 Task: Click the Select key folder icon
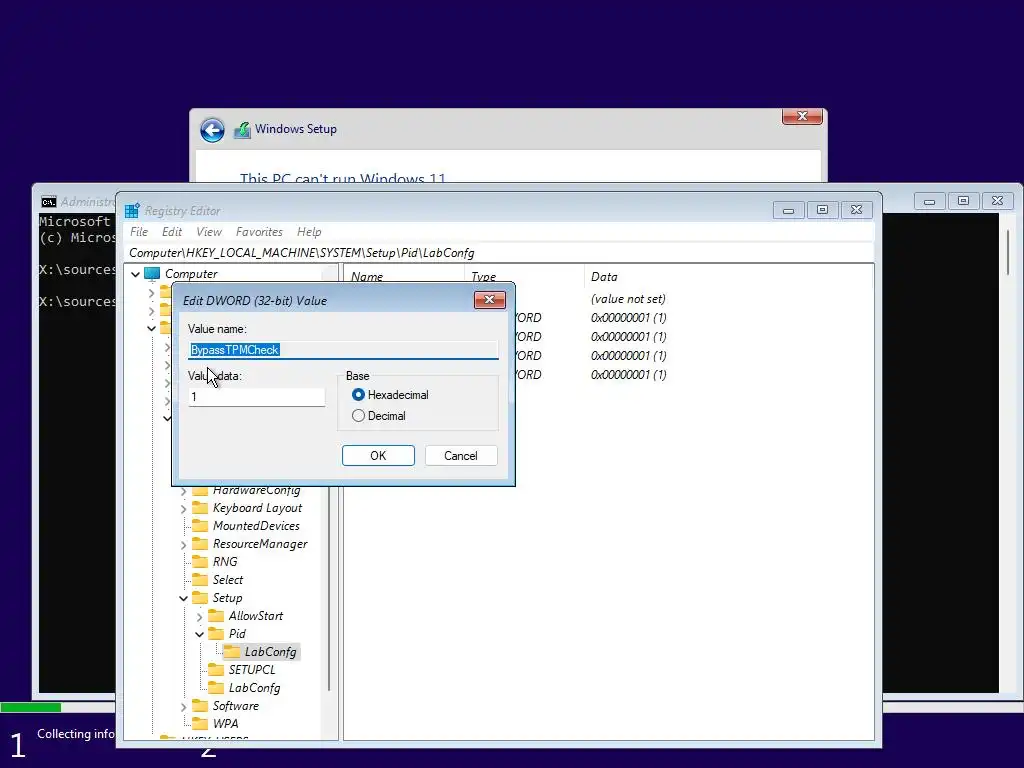pyautogui.click(x=200, y=579)
